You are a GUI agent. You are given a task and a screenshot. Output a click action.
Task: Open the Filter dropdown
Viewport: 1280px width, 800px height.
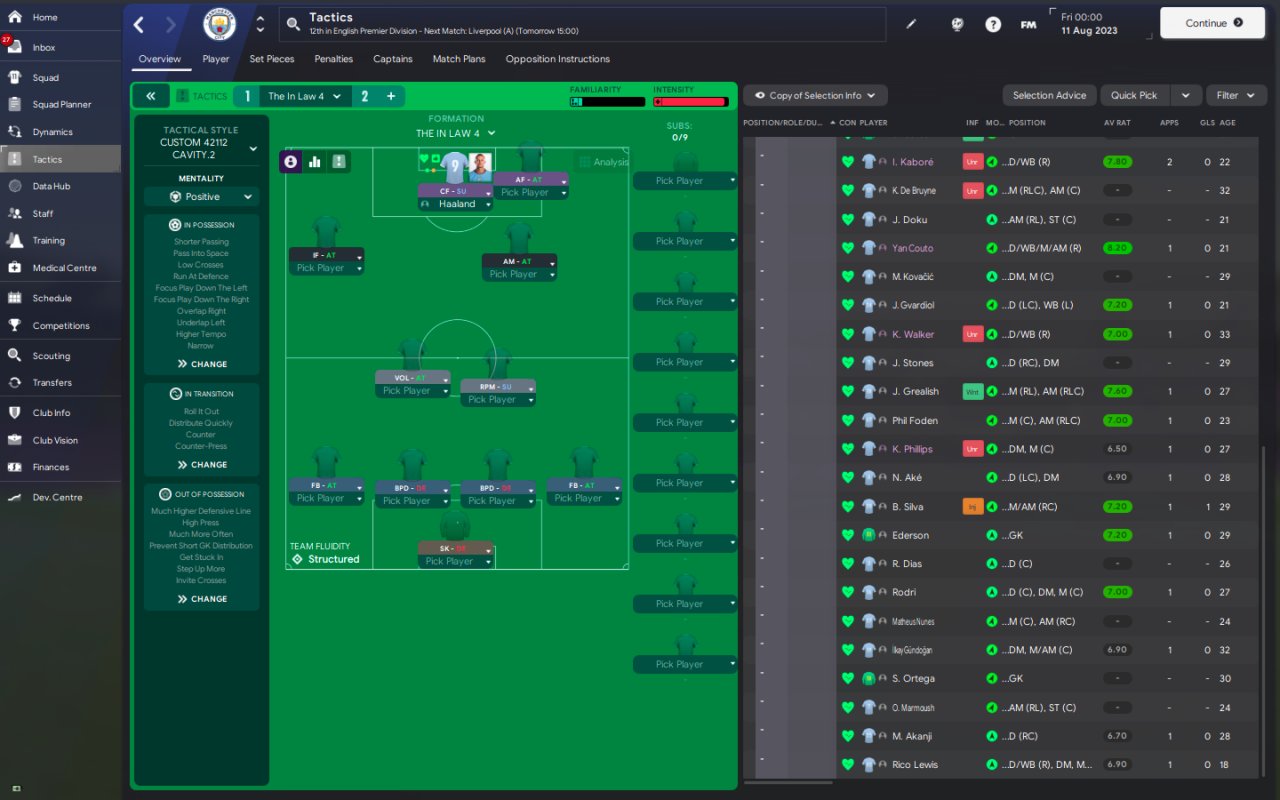coord(1236,95)
